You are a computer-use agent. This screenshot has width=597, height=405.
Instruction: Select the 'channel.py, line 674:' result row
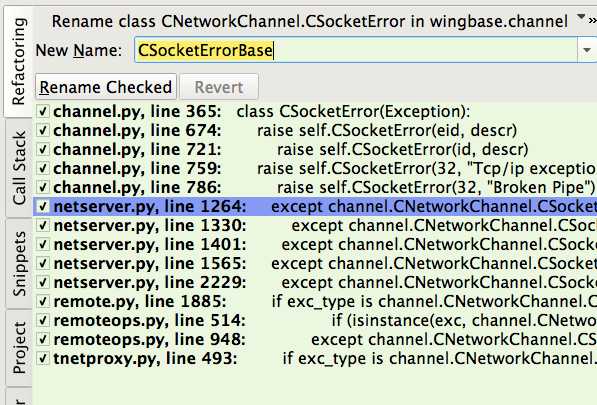[315, 131]
